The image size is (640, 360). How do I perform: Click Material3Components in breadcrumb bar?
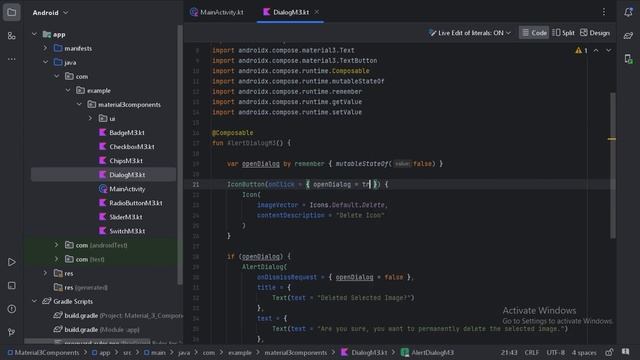tap(43, 353)
